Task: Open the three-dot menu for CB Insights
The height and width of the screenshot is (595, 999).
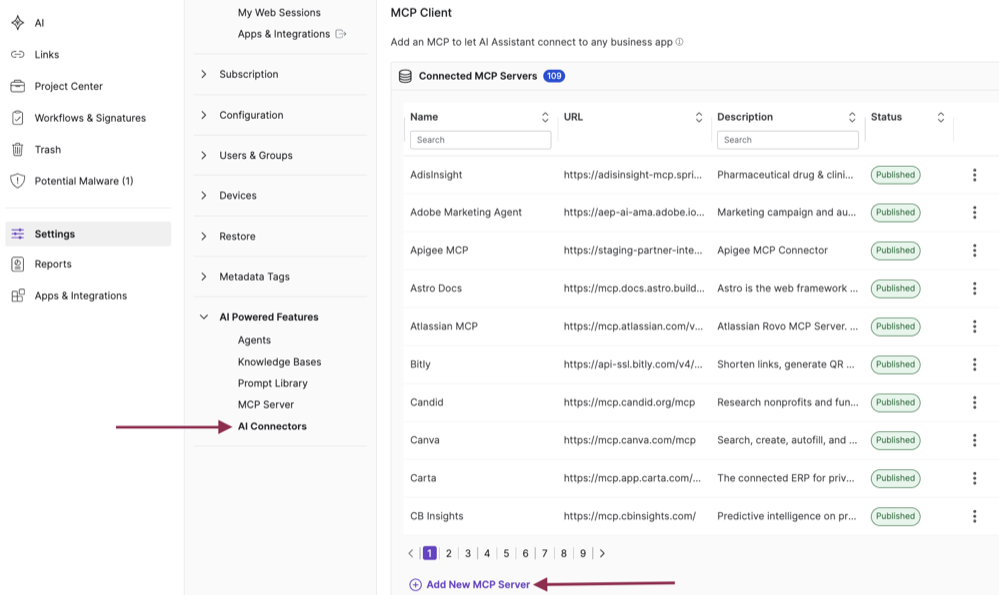Action: tap(974, 516)
